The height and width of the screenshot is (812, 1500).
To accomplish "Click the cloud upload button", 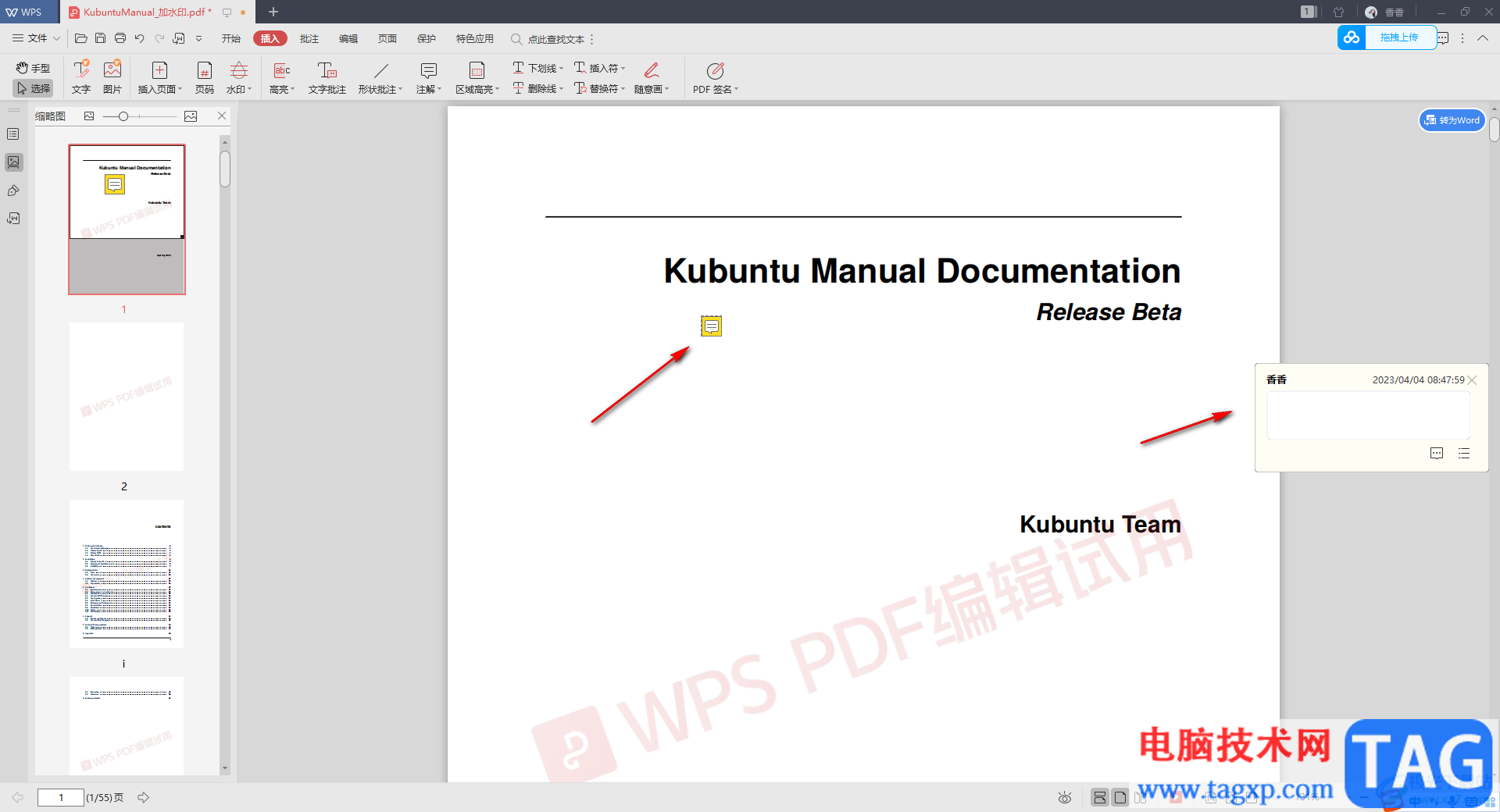I will [1387, 37].
